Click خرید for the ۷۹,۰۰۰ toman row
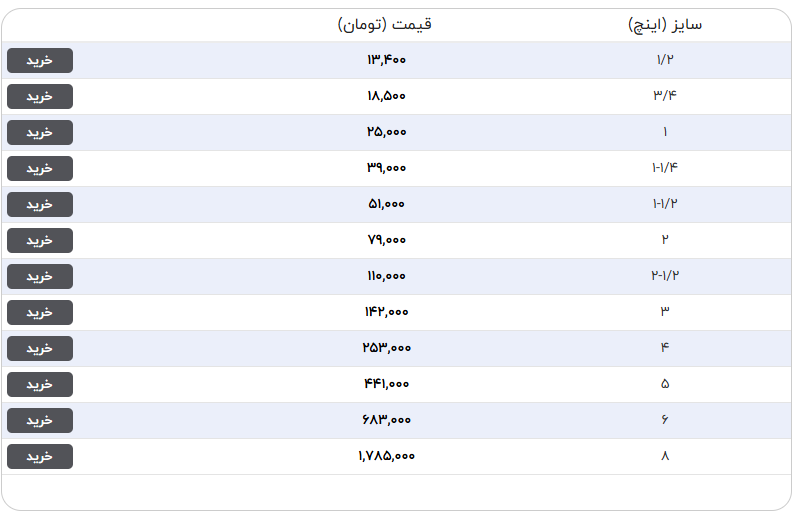This screenshot has width=800, height=511. [40, 240]
